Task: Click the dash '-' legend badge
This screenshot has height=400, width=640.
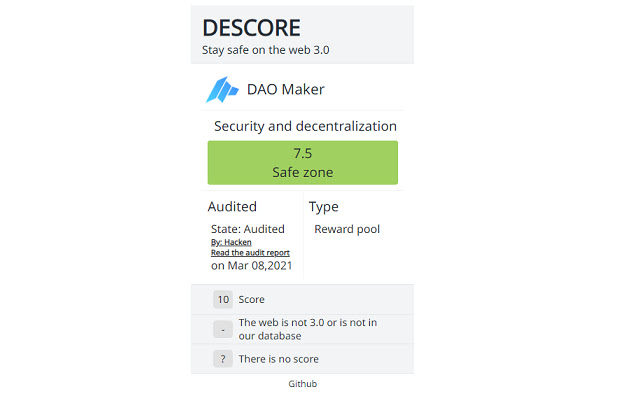Action: 223,329
